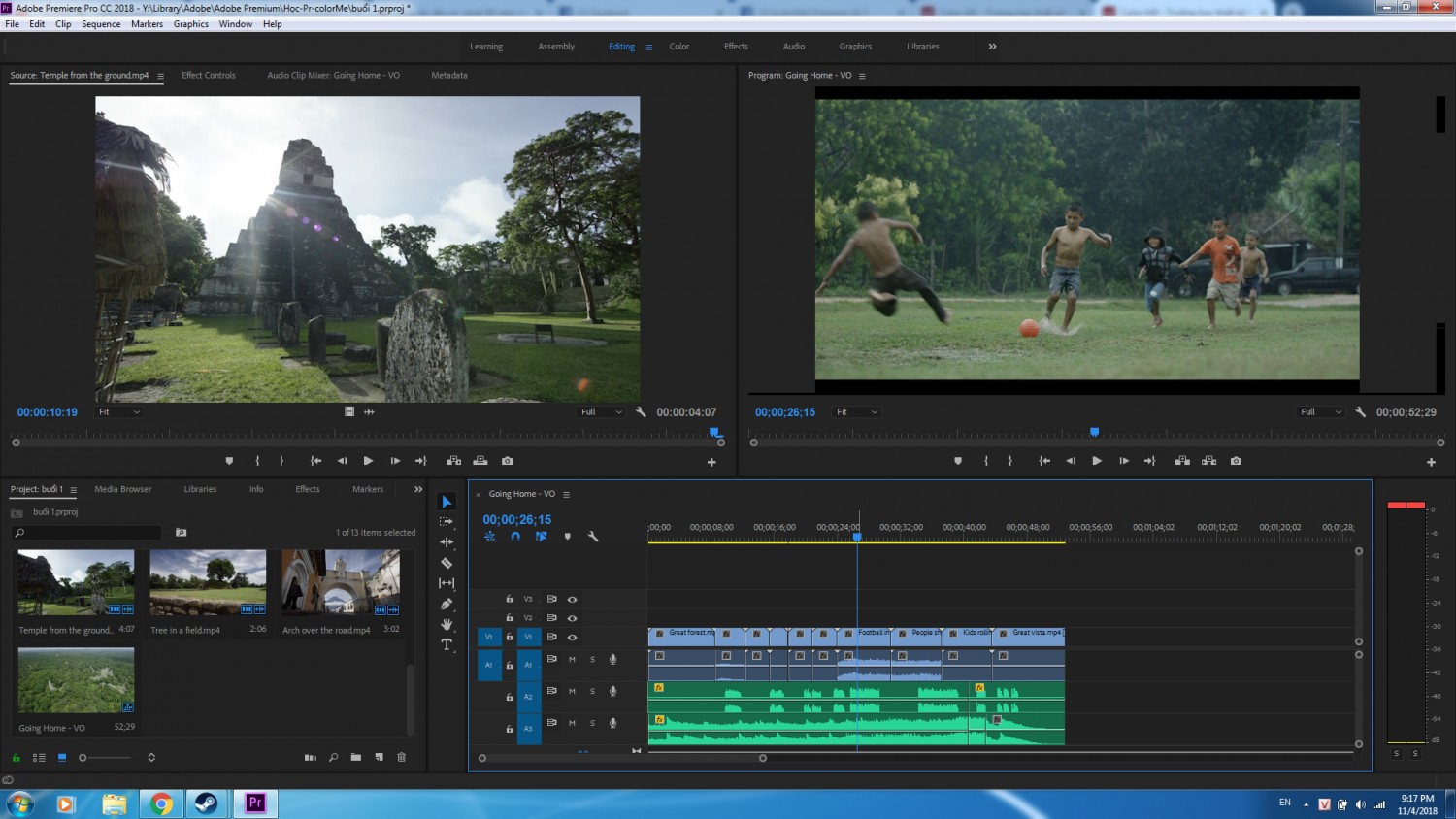Screen dimensions: 1456x819
Task: Click Insert button in Source monitor
Action: click(453, 461)
